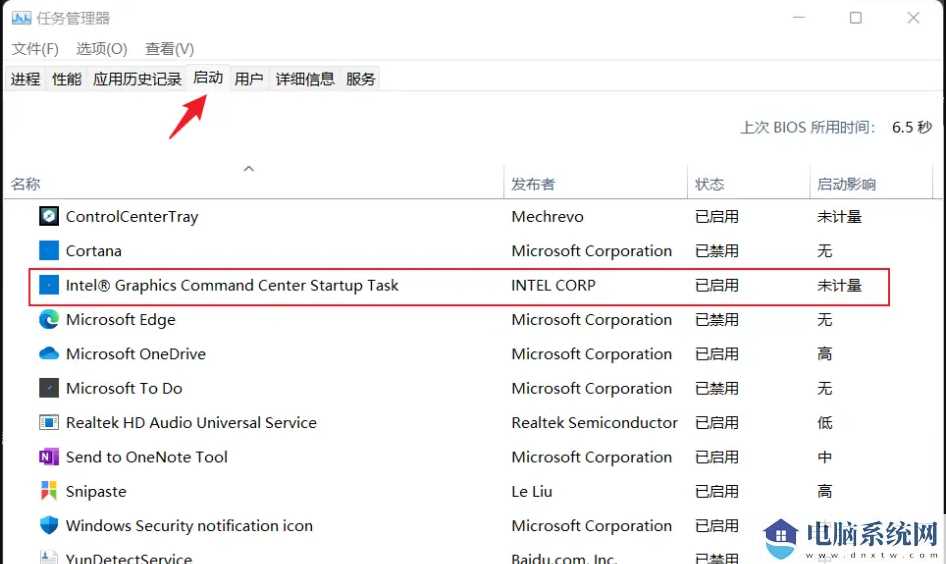This screenshot has height=564, width=946.
Task: Select Realtek HD Audio Universal Service
Action: [x=191, y=423]
